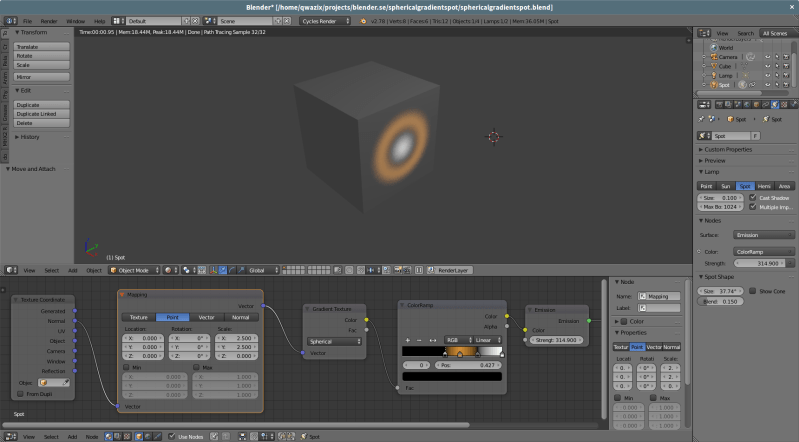Enable the From Dupli checkbox
Viewport: 799px width, 442px height.
point(20,394)
